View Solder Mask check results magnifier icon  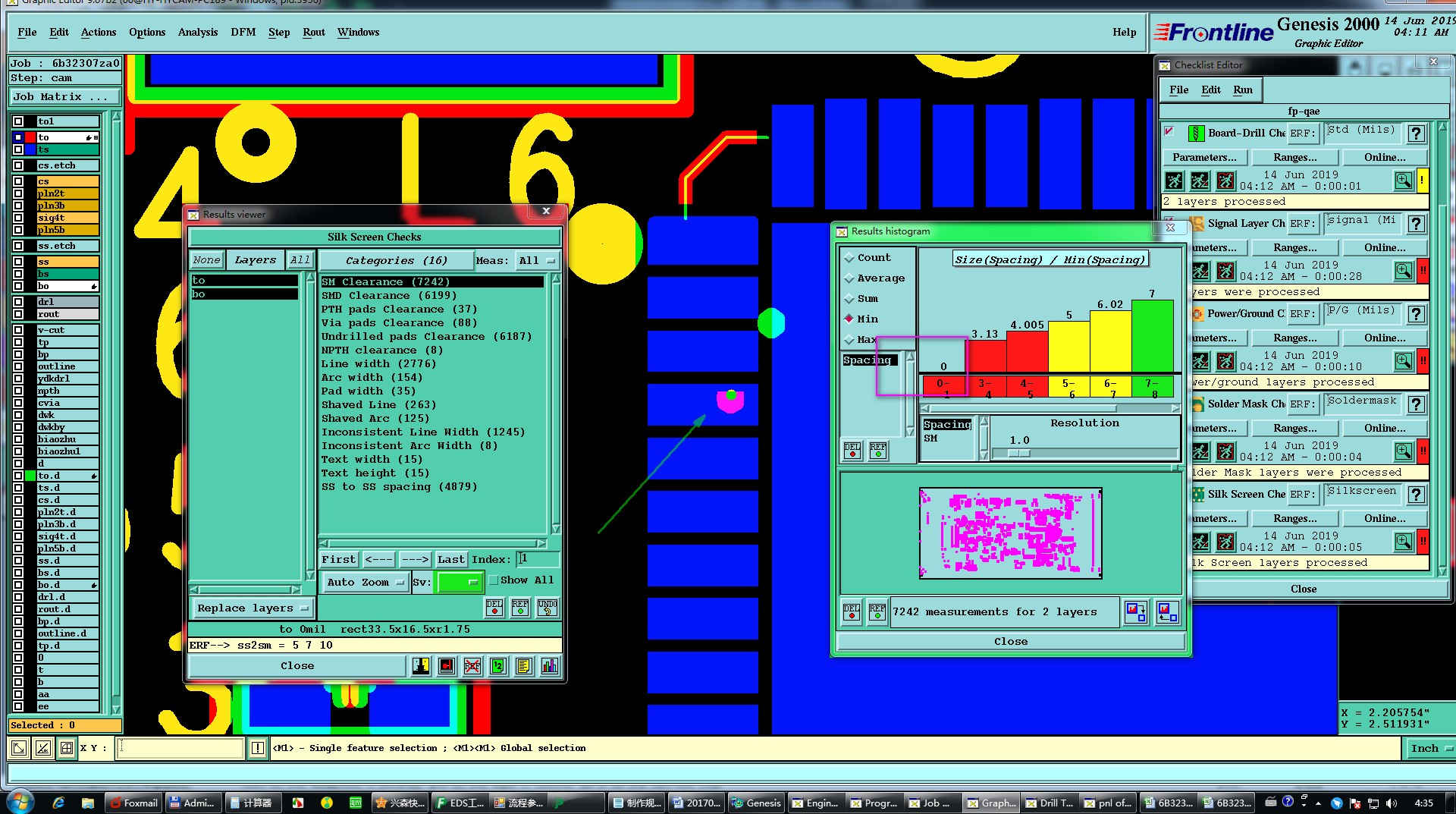(x=1404, y=451)
